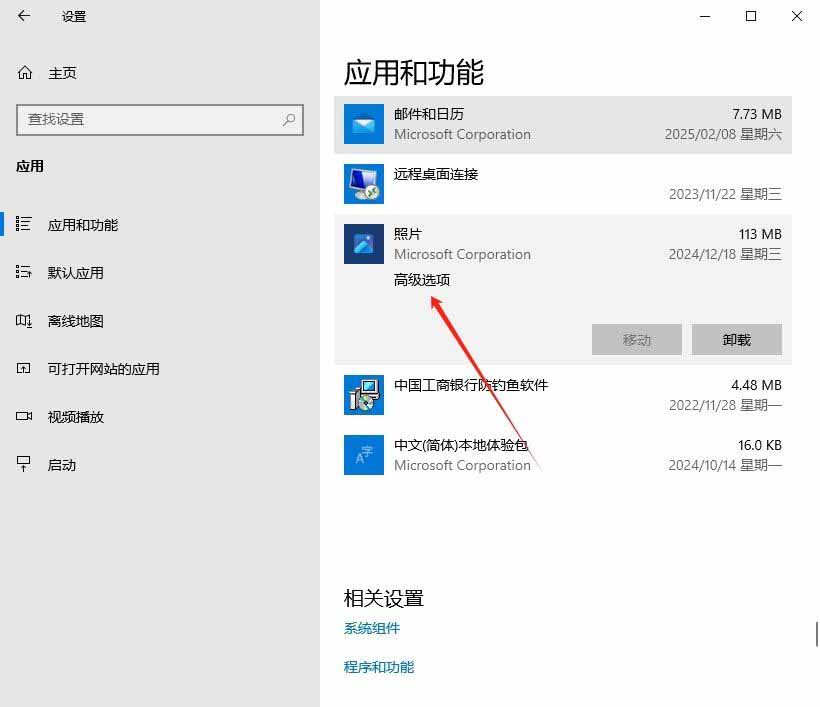Open 视频播放 settings
Viewport: 820px width, 707px height.
[x=75, y=417]
